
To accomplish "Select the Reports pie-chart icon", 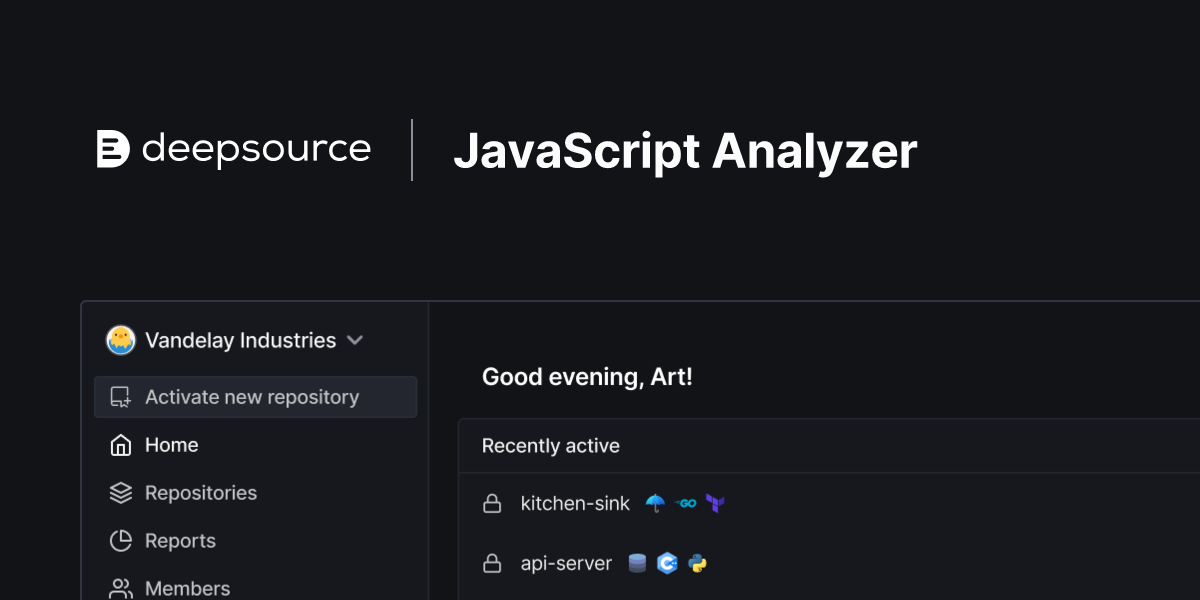I will tap(119, 540).
